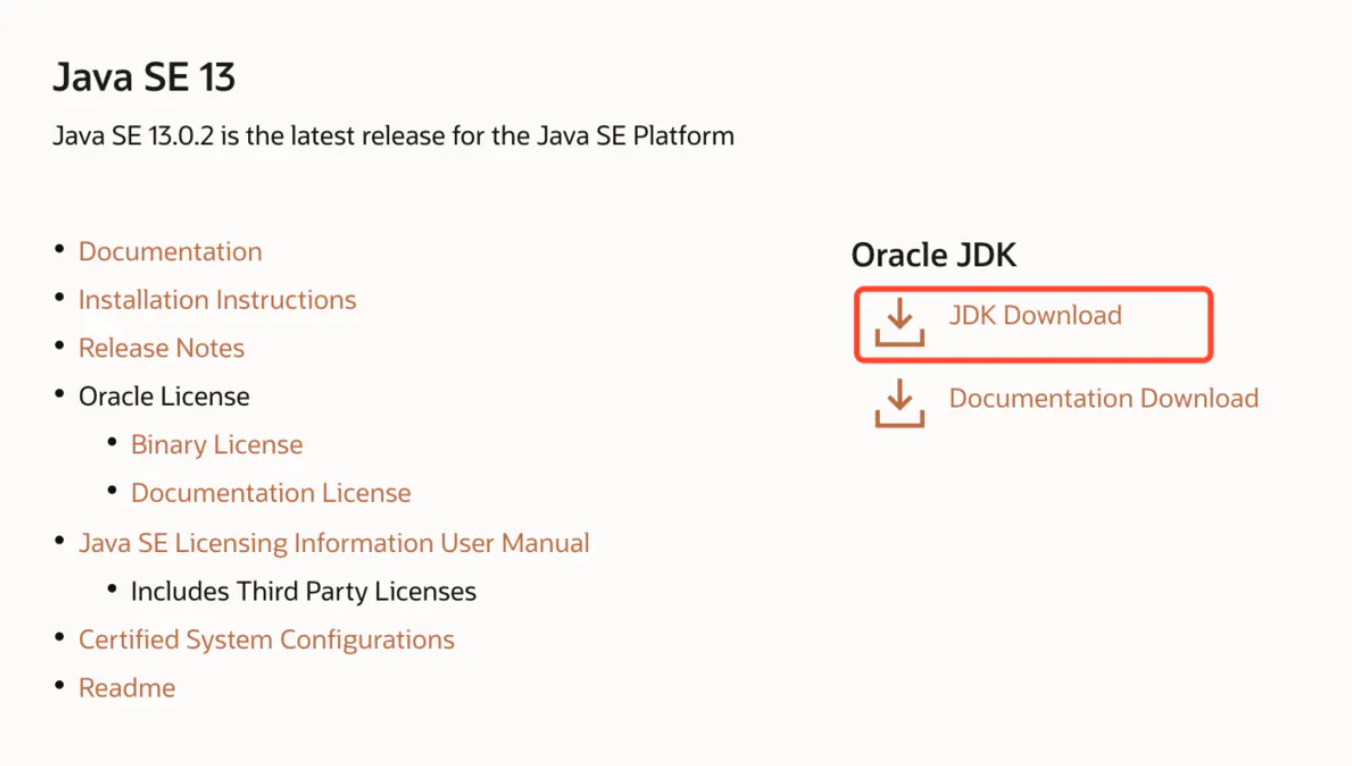Image resolution: width=1352 pixels, height=766 pixels.
Task: Open the Documentation License link
Action: [x=270, y=493]
